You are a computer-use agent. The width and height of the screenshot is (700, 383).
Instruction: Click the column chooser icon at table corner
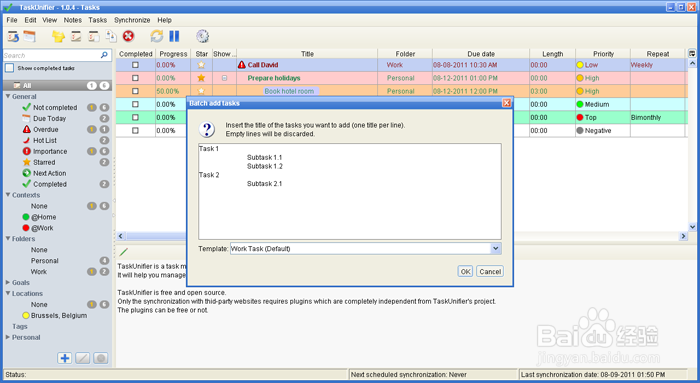(692, 54)
